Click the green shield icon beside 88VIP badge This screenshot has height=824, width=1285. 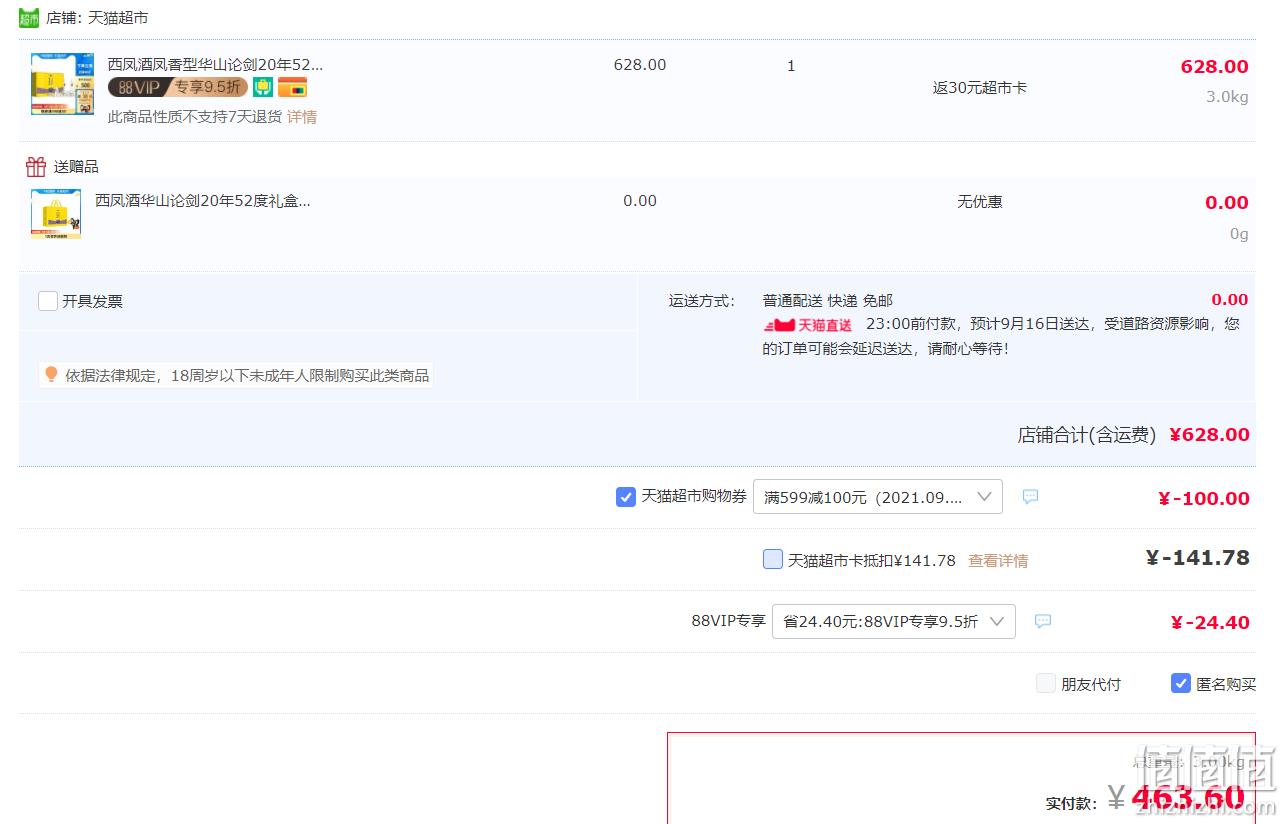click(263, 87)
